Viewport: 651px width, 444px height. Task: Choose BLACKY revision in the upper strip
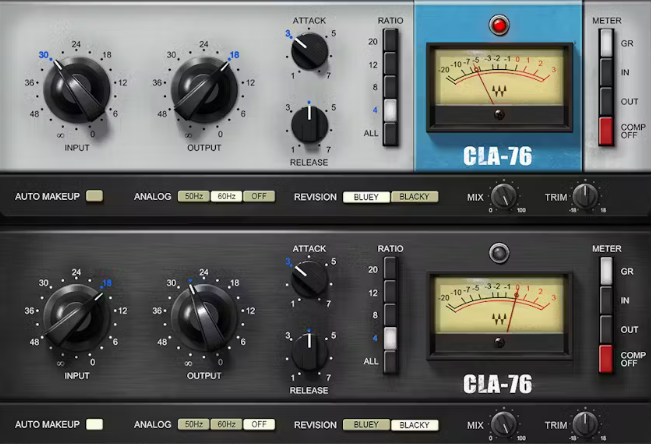pyautogui.click(x=414, y=197)
